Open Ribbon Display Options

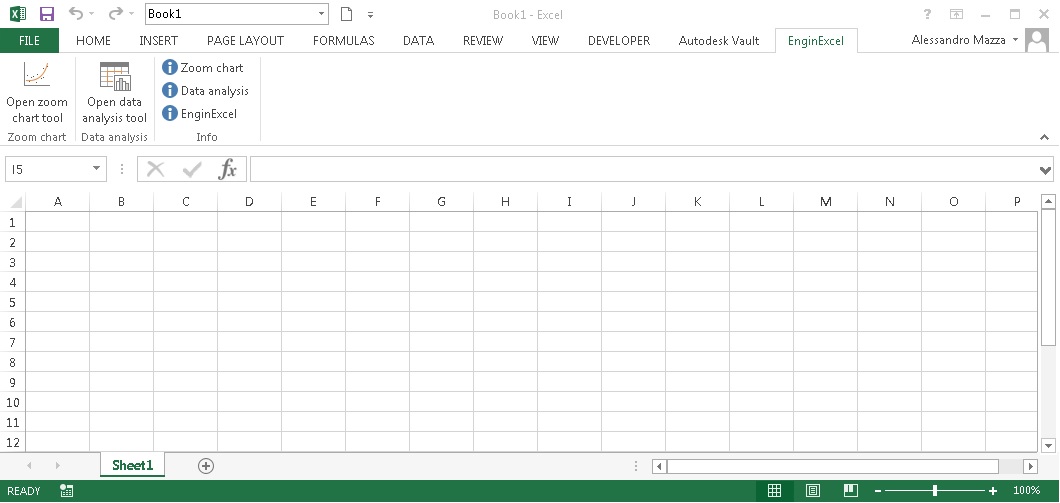click(957, 14)
